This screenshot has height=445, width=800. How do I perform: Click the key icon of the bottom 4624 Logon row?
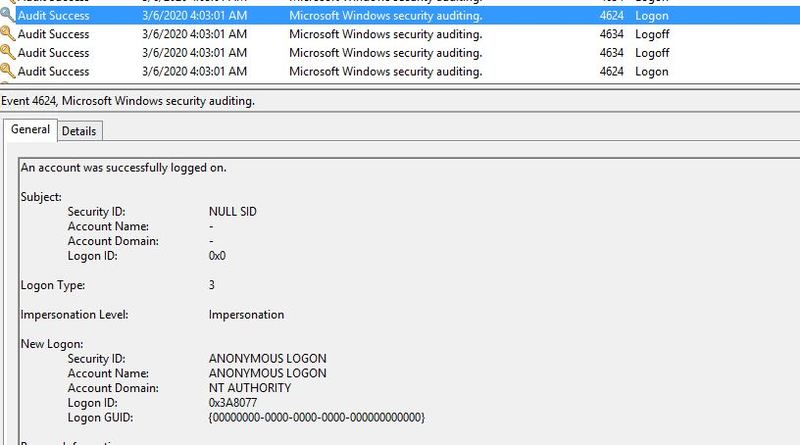click(x=7, y=71)
